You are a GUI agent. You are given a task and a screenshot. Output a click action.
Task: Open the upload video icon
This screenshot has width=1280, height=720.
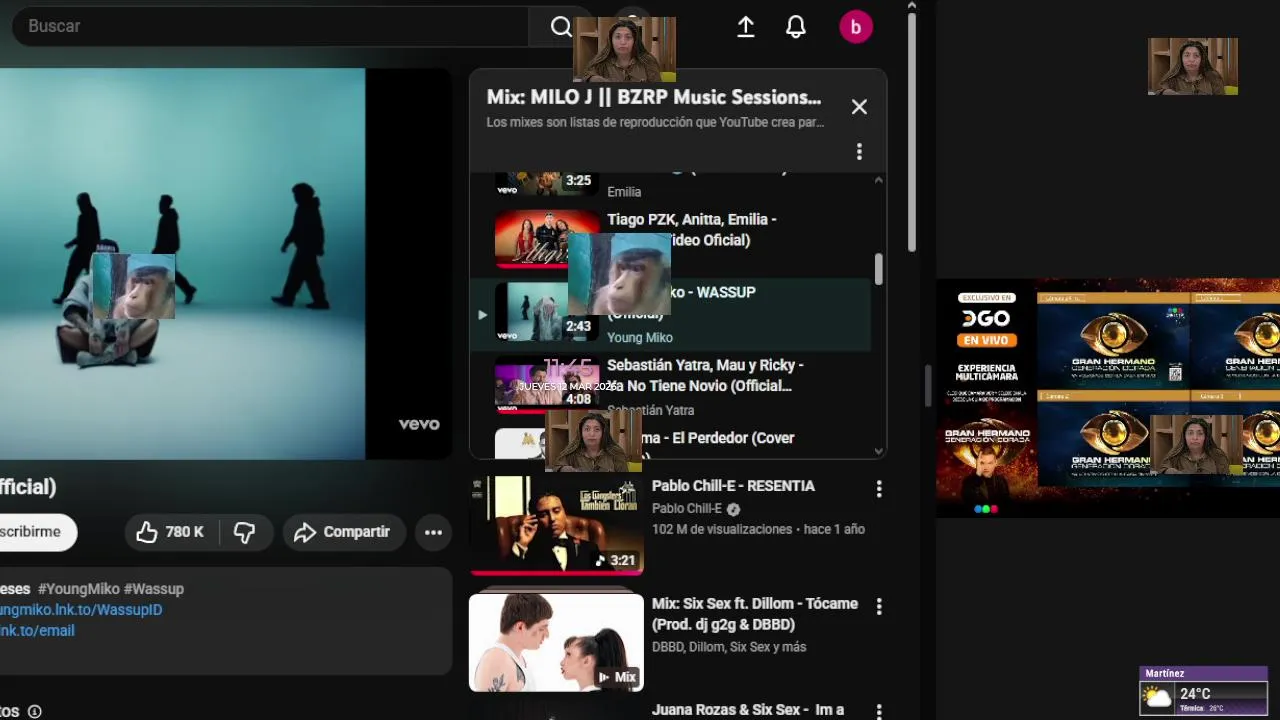point(746,27)
